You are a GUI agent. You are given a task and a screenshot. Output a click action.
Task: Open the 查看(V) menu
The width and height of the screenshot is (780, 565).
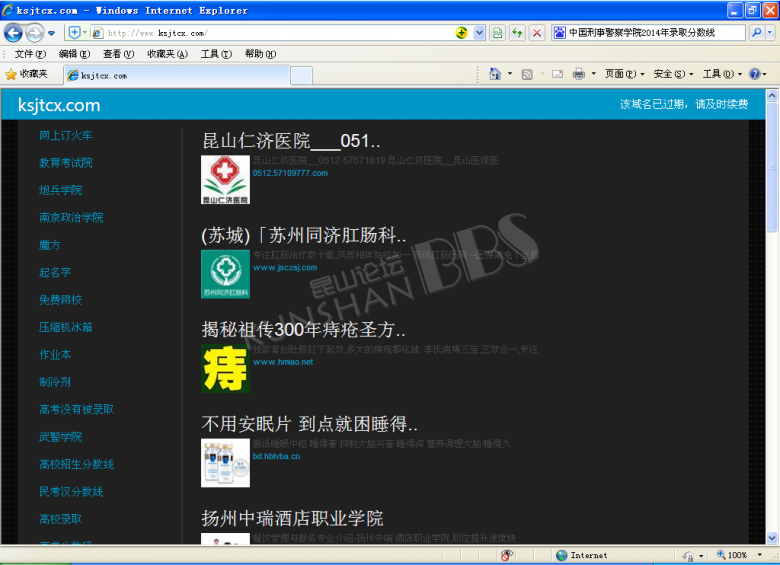(x=118, y=54)
